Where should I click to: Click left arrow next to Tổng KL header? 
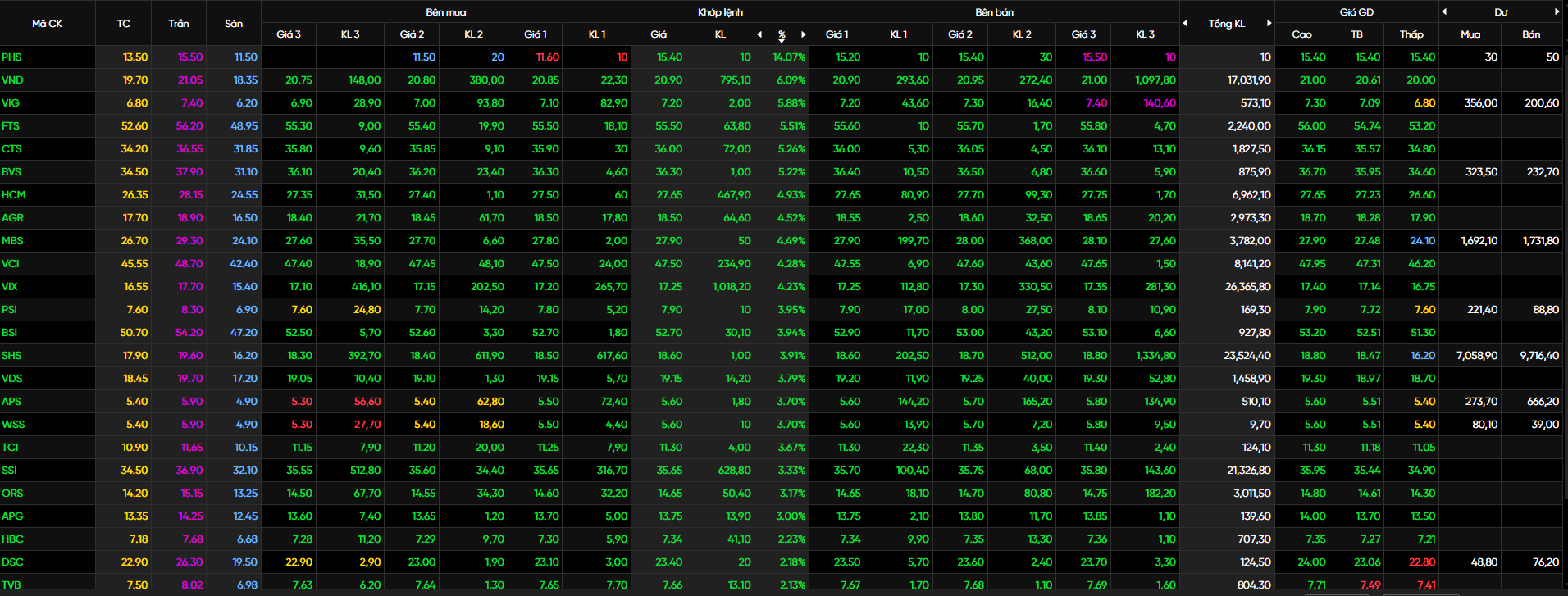1185,23
